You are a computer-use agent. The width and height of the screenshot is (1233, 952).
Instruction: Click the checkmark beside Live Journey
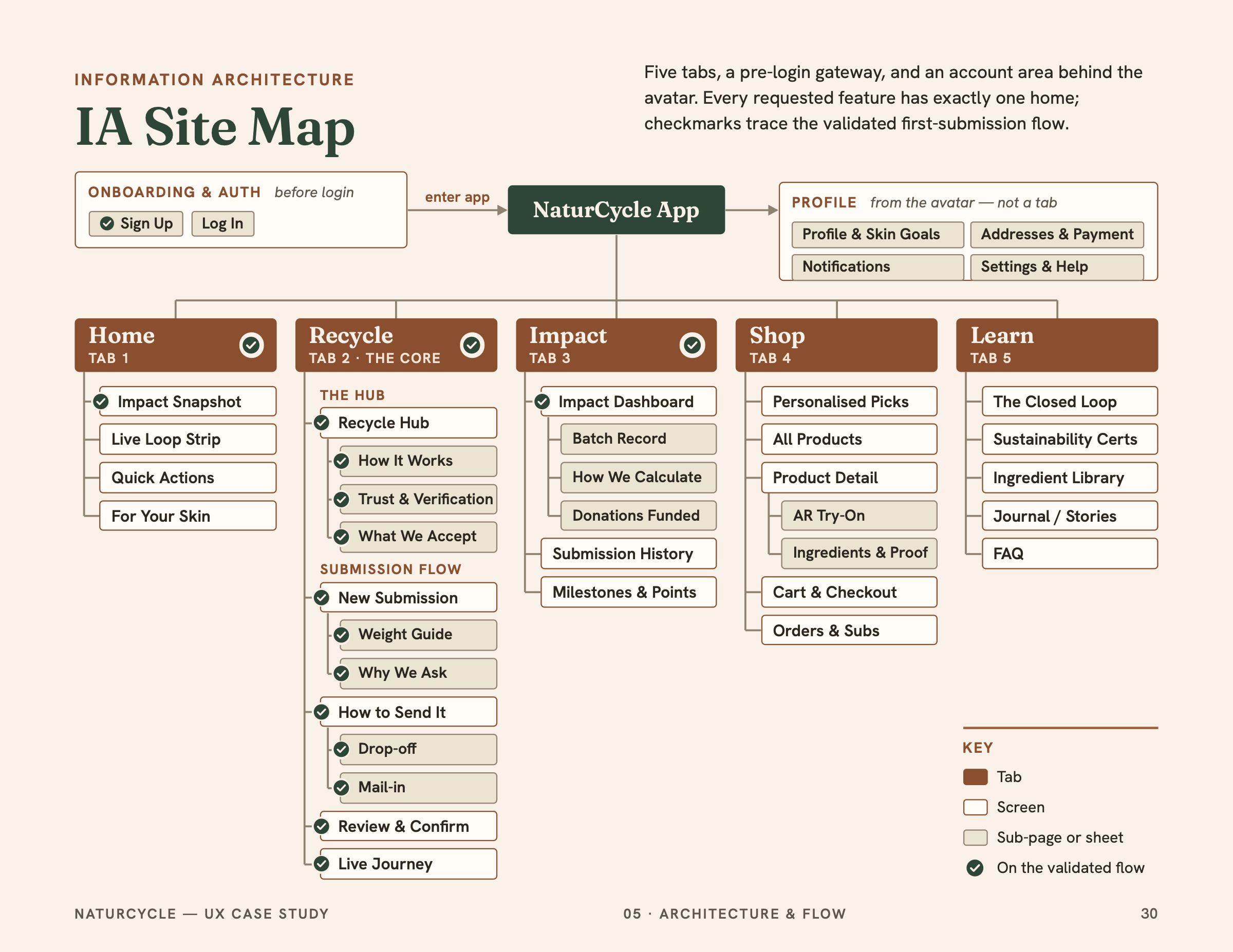tap(322, 863)
